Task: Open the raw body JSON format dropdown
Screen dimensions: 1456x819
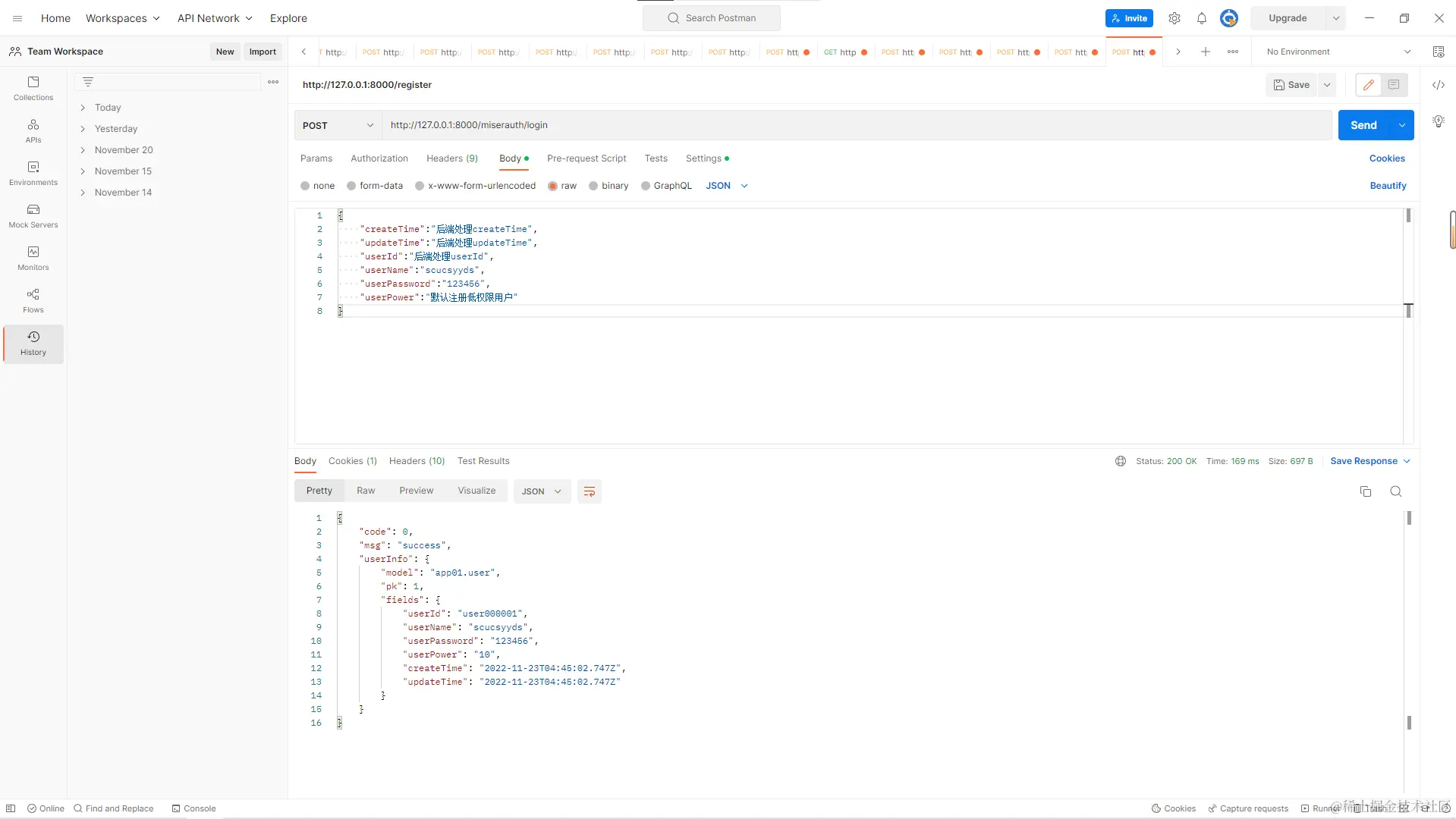Action: pyautogui.click(x=726, y=186)
